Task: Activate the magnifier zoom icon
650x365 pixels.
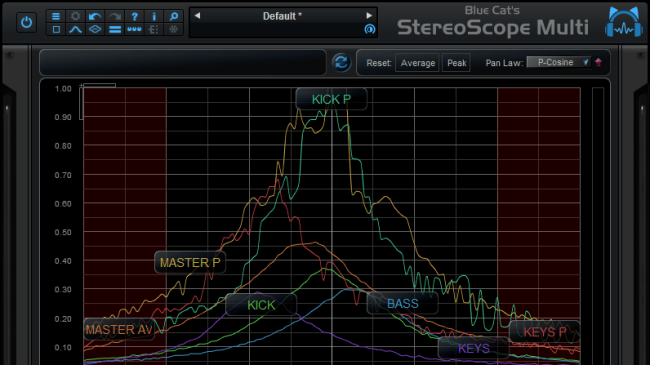Action: [x=174, y=16]
